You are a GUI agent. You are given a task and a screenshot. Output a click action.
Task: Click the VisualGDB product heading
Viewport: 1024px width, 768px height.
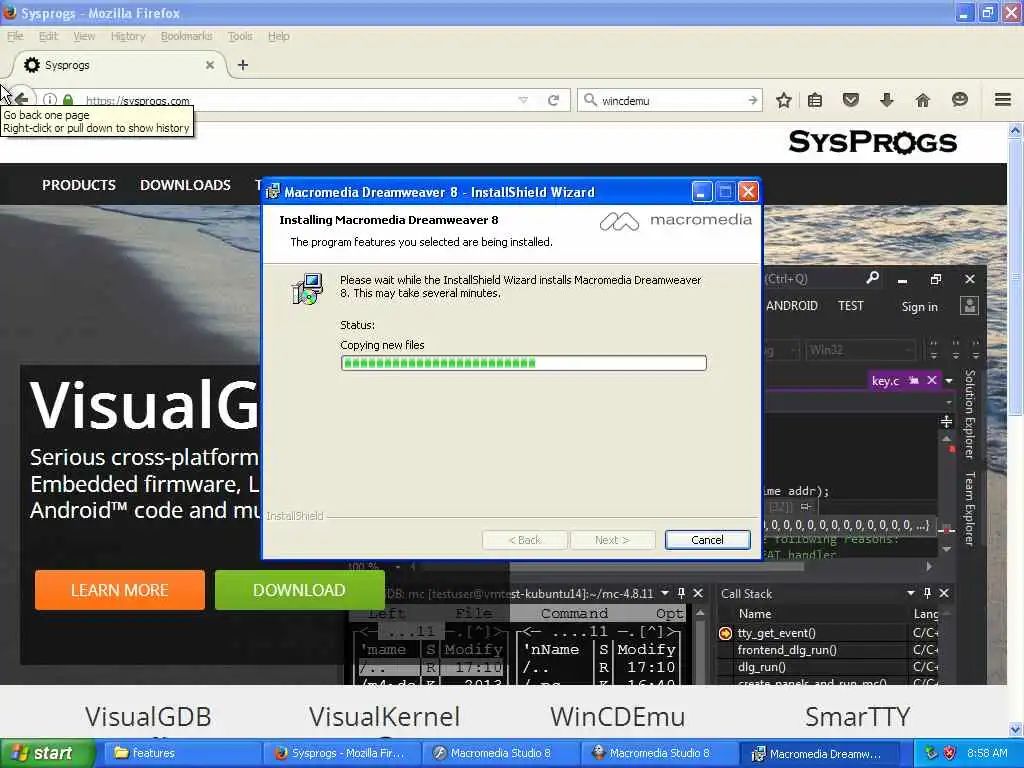148,716
